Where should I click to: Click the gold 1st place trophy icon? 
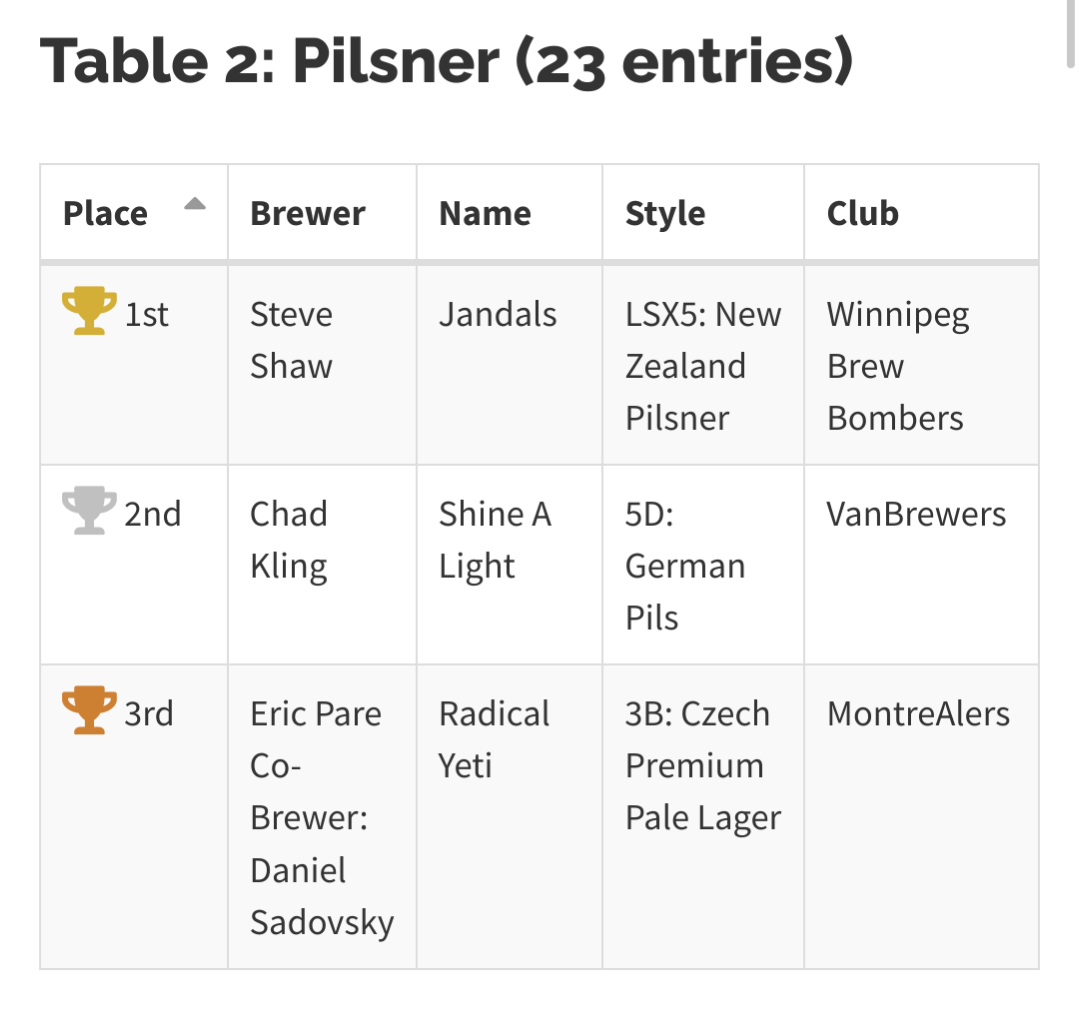coord(88,311)
